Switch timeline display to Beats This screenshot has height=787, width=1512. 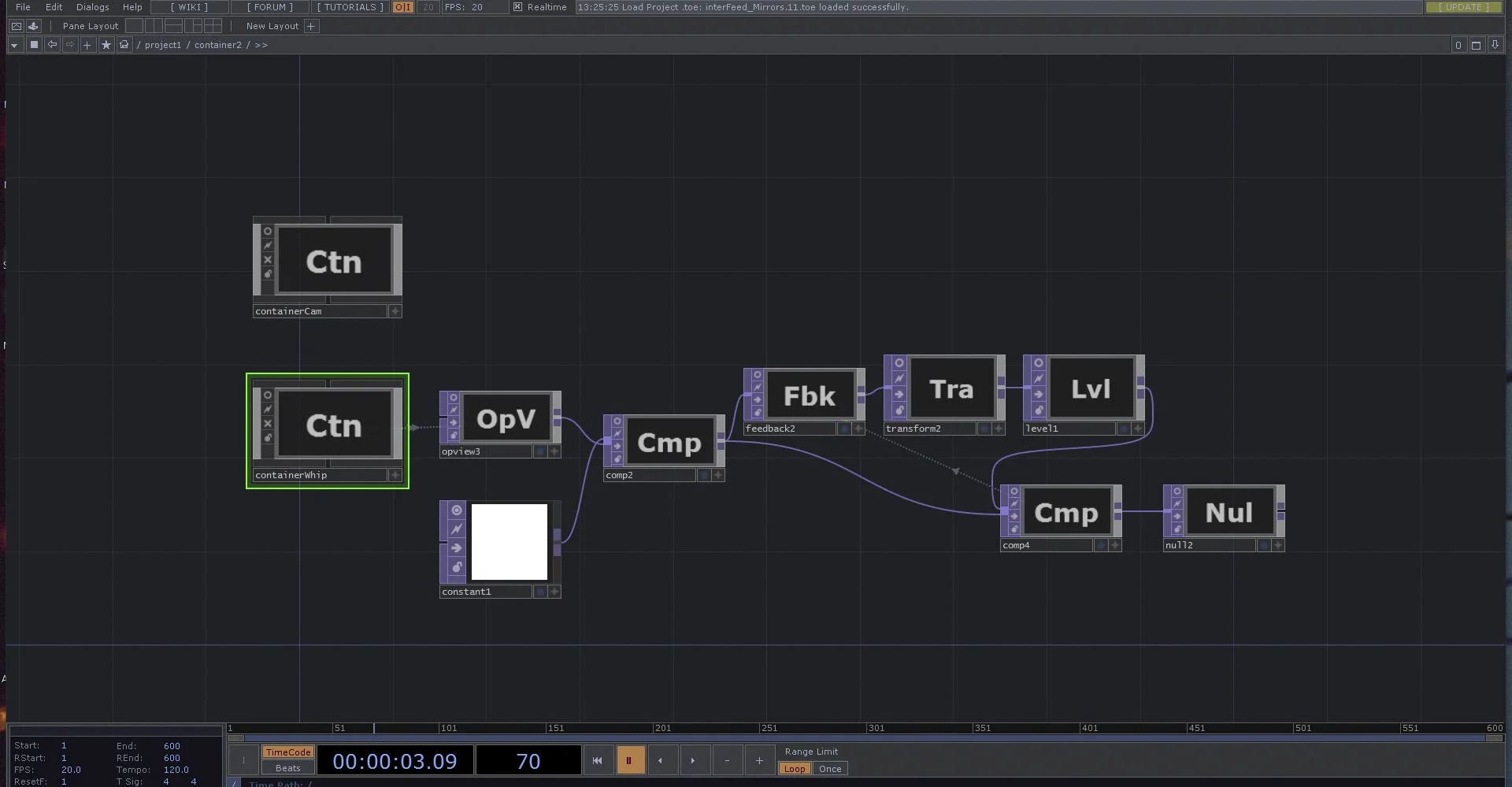pyautogui.click(x=288, y=768)
